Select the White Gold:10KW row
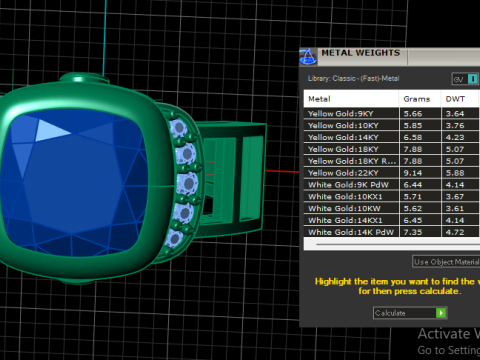 tap(392, 208)
